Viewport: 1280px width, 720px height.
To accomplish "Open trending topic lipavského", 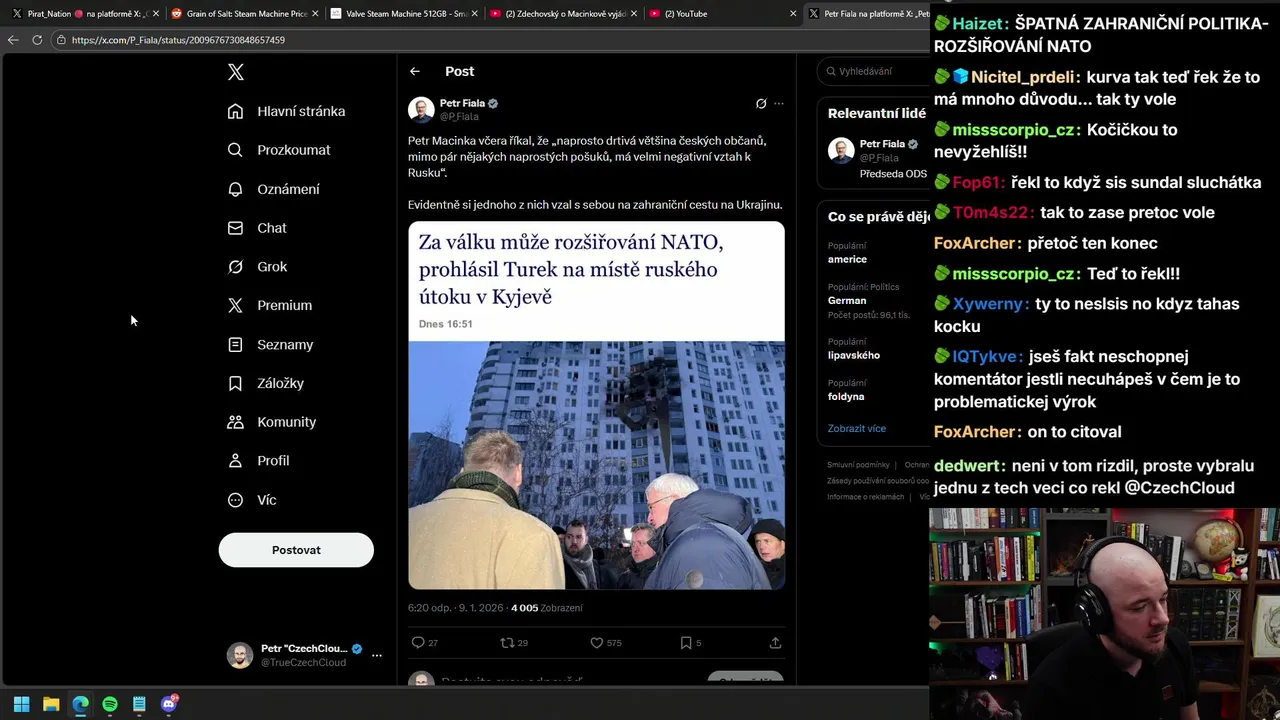I will 854,355.
